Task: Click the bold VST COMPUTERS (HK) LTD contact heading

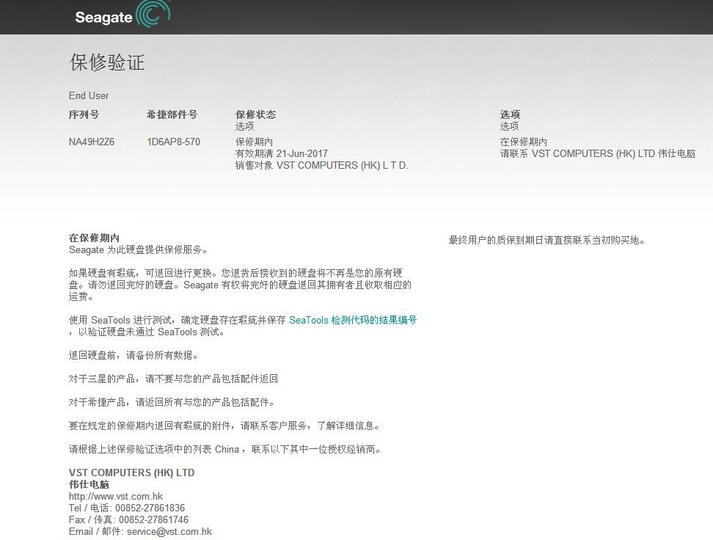Action: 131,472
